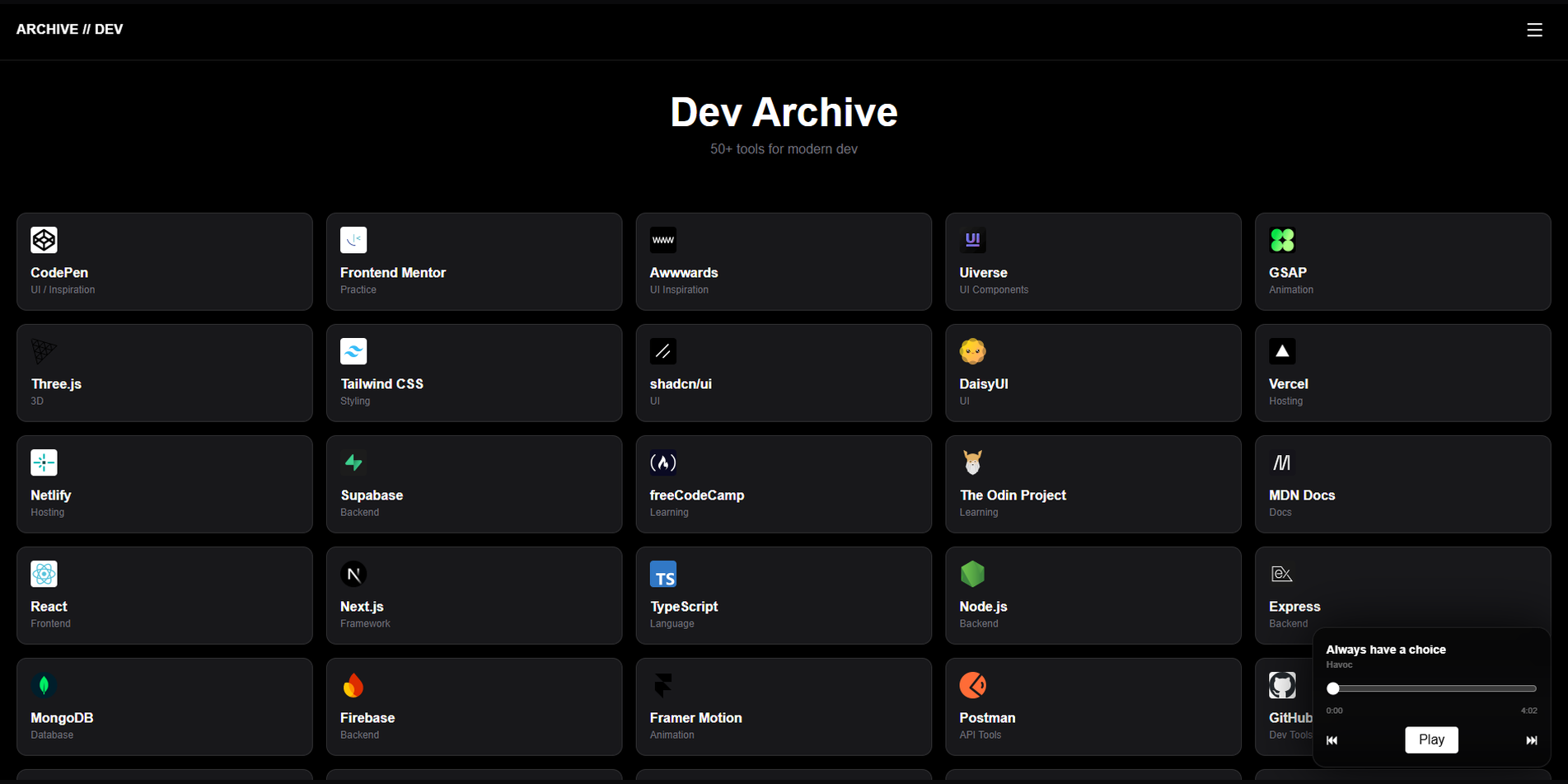Click the 'MongoDB' card title

pos(62,718)
